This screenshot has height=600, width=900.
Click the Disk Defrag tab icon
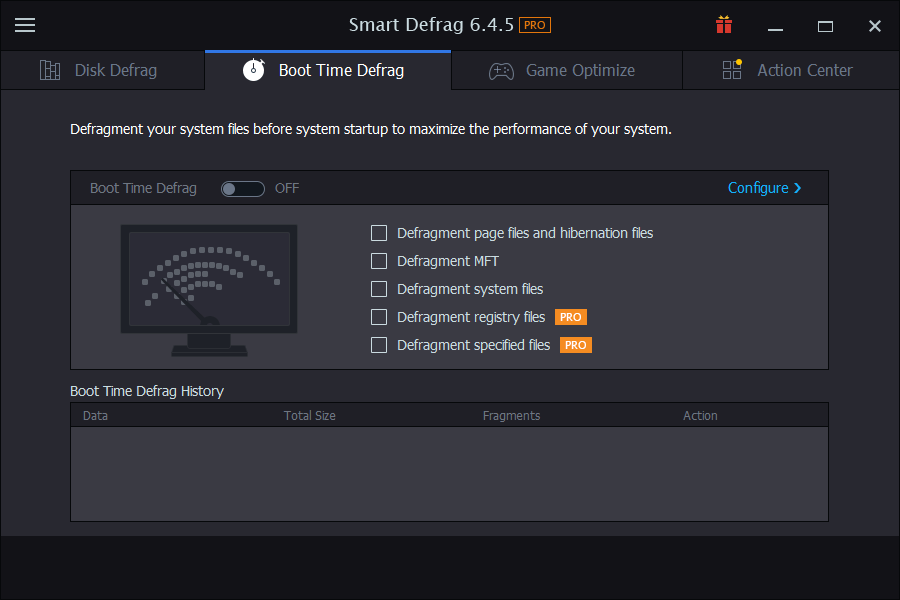50,70
